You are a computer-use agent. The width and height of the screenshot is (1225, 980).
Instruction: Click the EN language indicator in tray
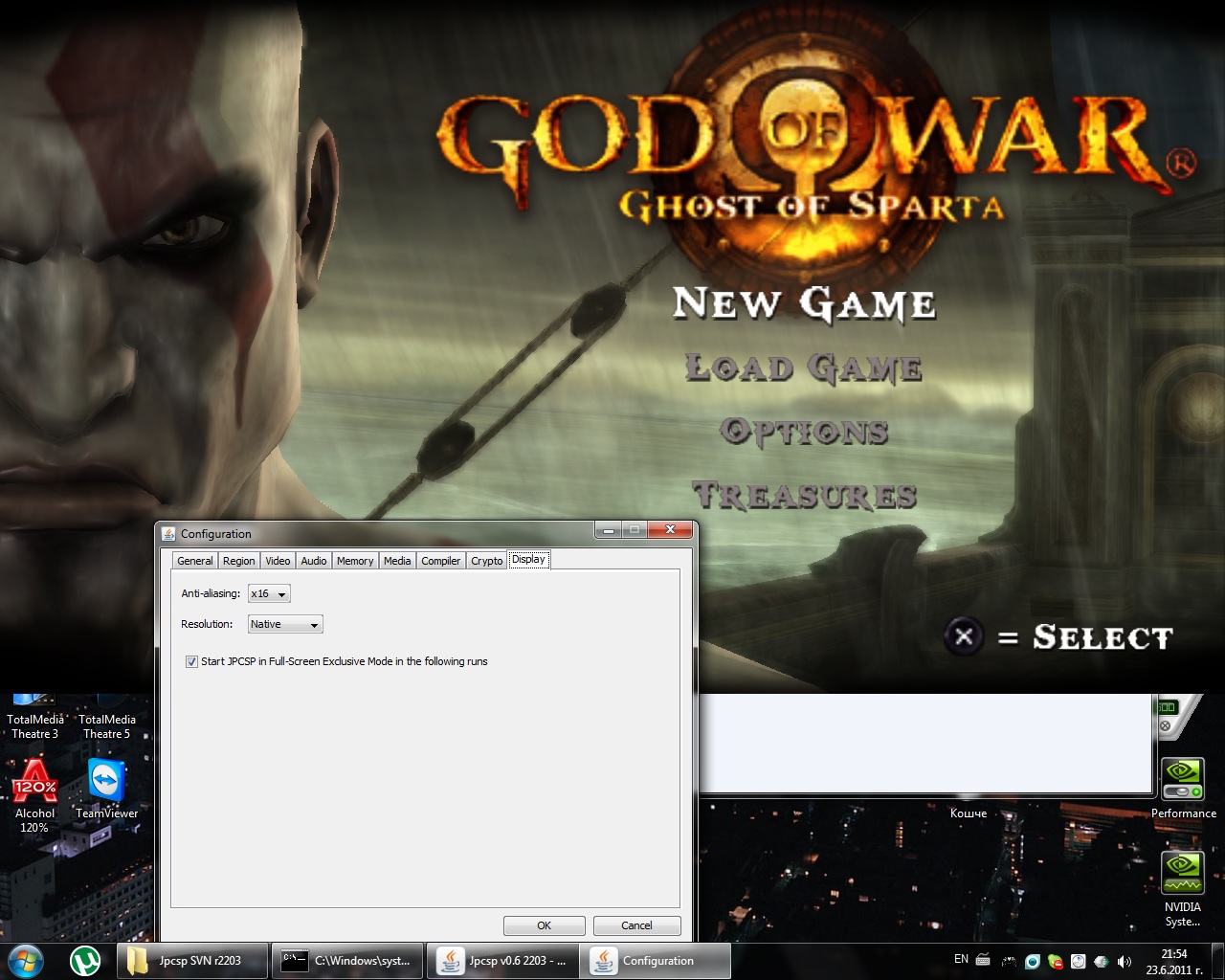point(961,959)
